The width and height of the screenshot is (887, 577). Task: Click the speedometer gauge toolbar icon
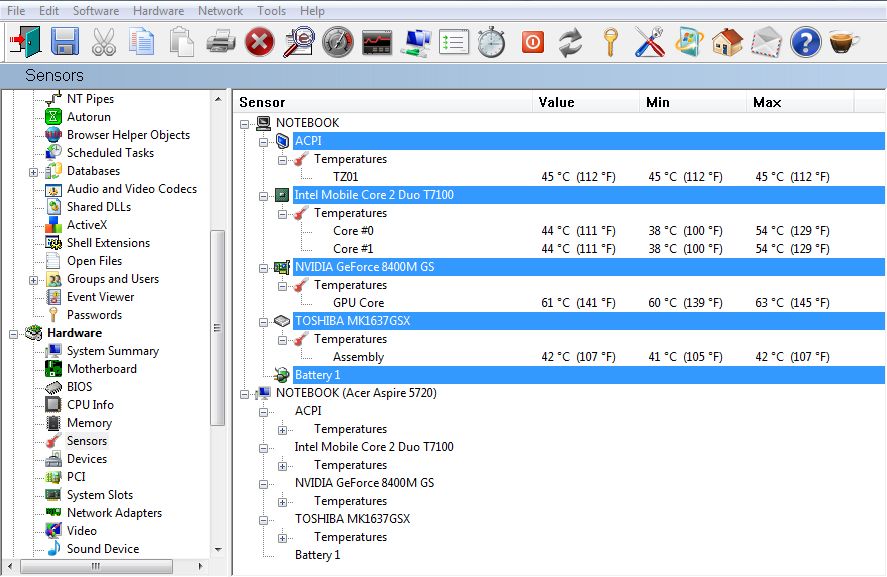click(338, 42)
